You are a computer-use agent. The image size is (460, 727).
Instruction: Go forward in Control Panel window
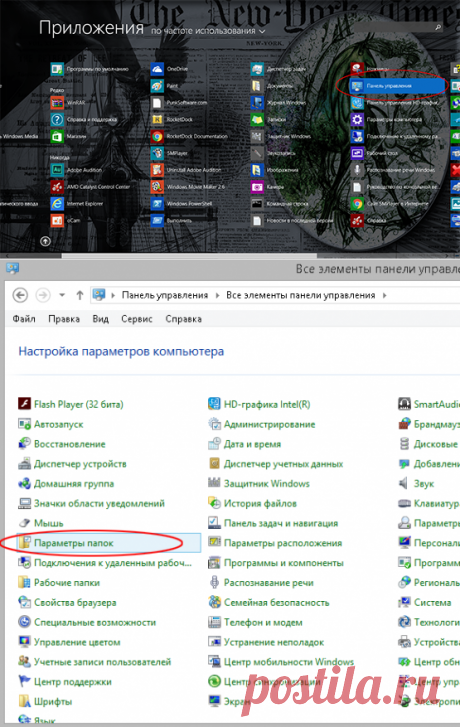coord(43,295)
